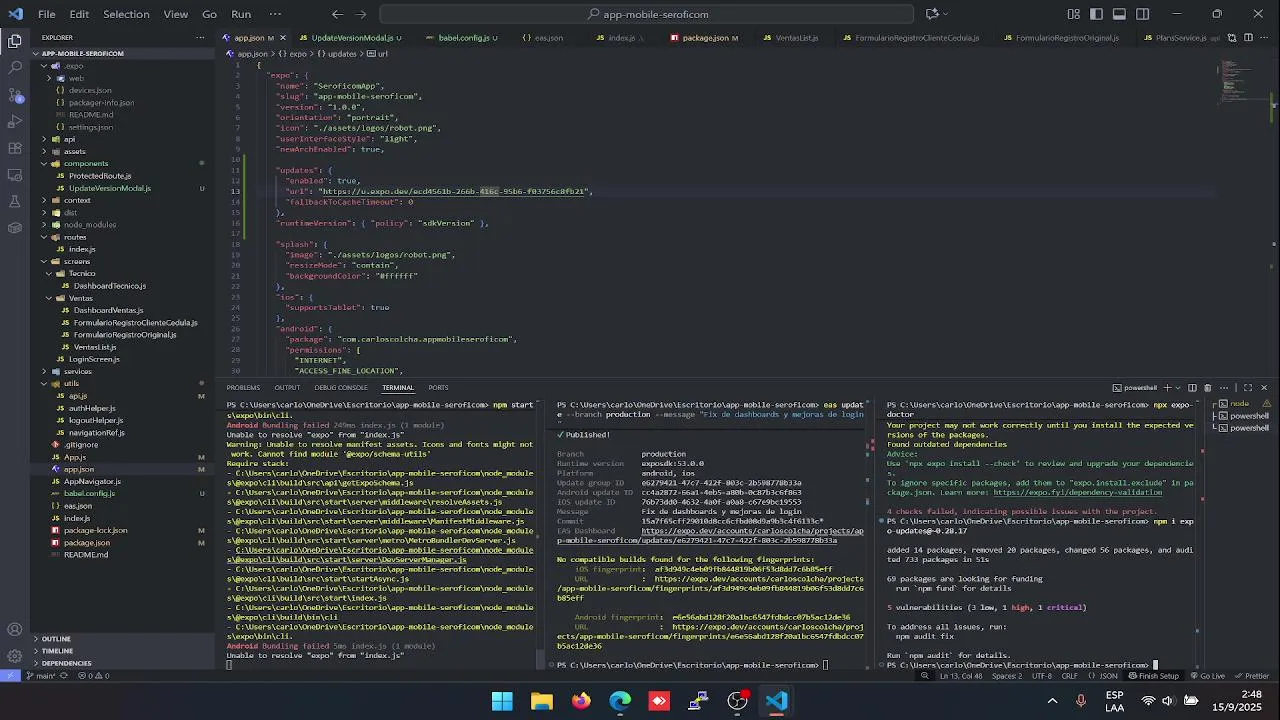
Task: Open editor More Actions ellipsis
Action: click(1264, 38)
